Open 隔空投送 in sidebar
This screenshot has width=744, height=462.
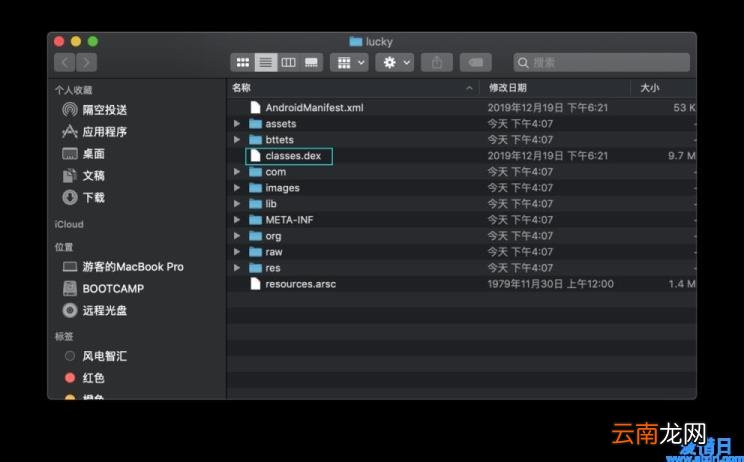[x=94, y=110]
